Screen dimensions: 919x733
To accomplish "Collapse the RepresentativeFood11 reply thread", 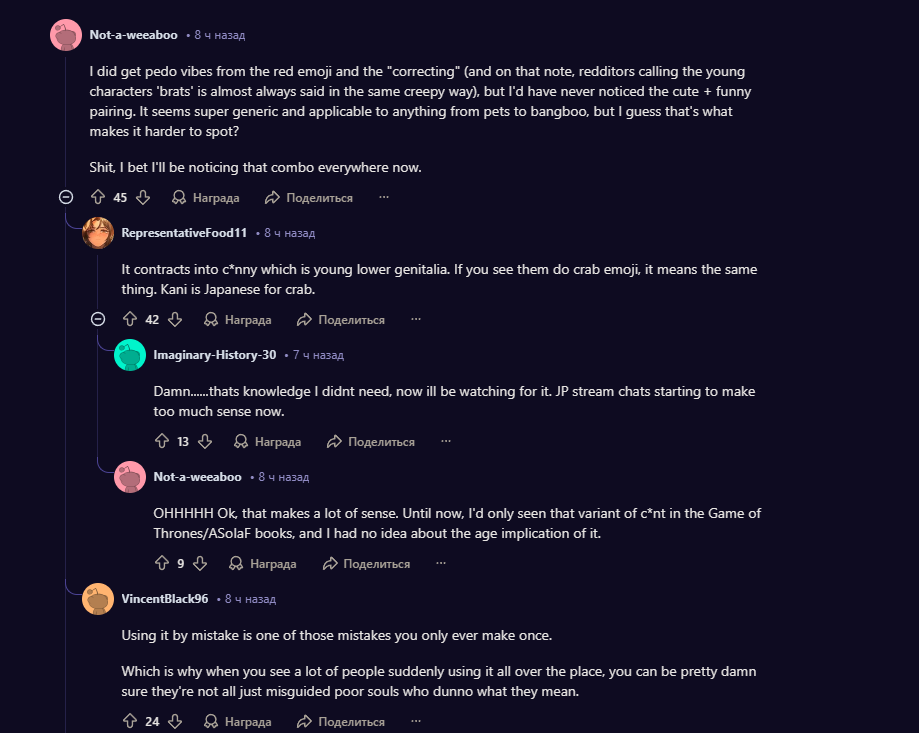I will [98, 319].
